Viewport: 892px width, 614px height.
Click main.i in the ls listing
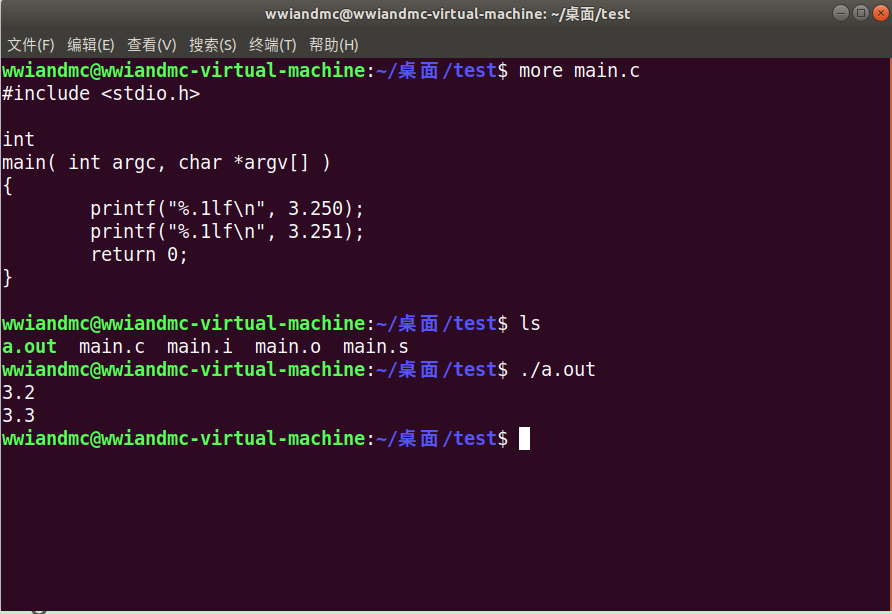200,347
